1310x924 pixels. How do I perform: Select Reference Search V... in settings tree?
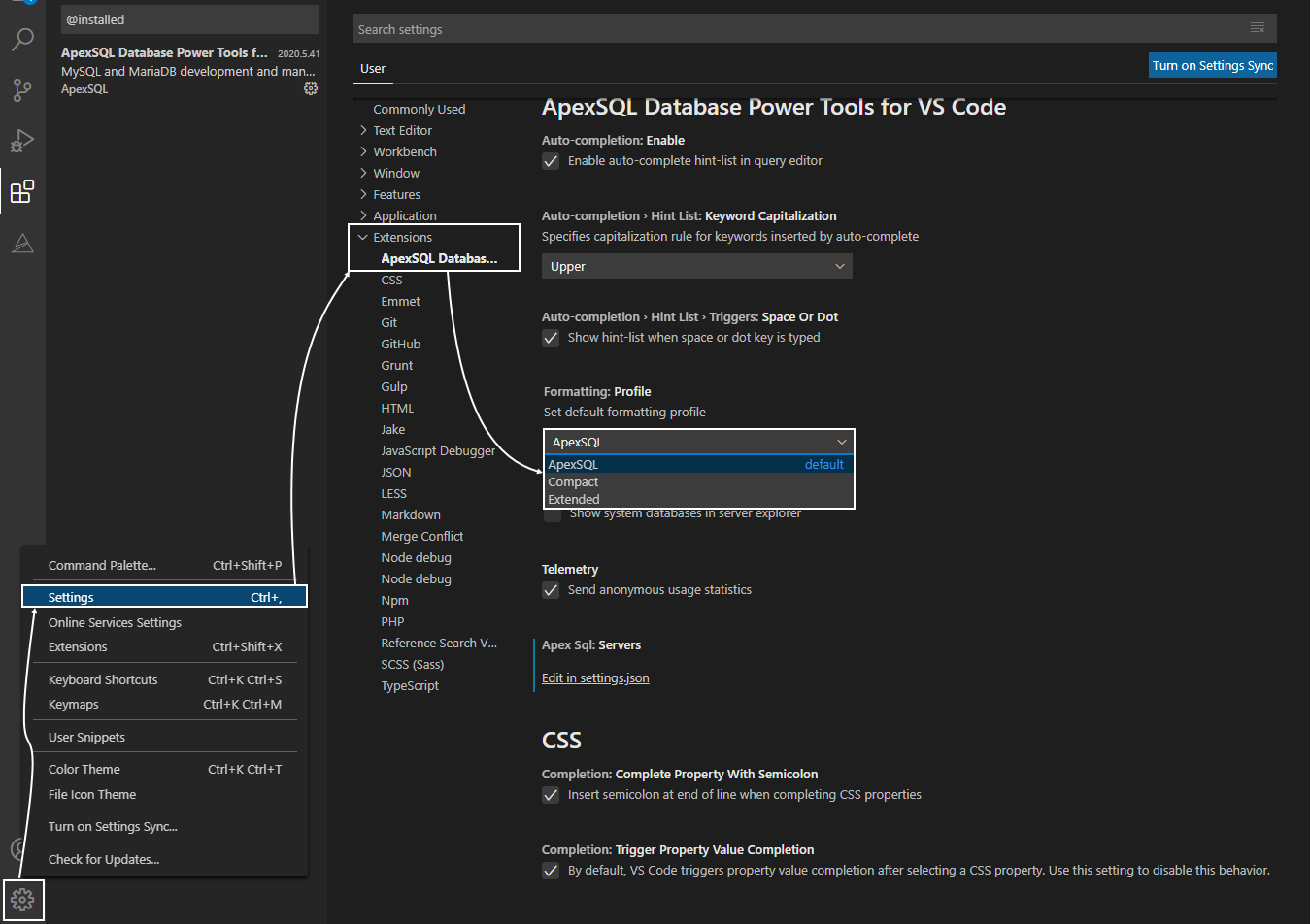coord(439,643)
